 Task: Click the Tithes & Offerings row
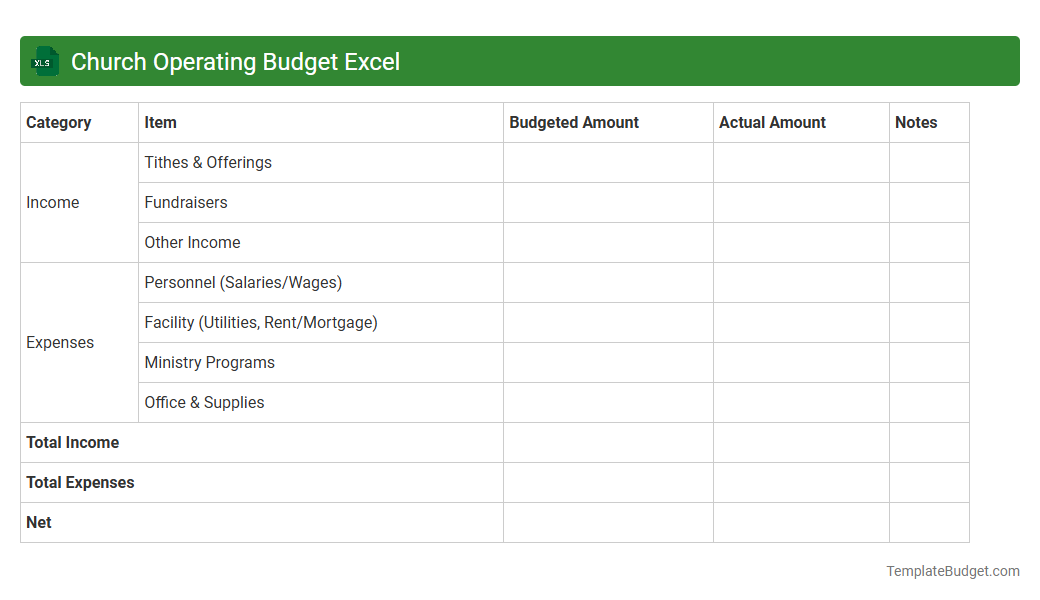(208, 162)
